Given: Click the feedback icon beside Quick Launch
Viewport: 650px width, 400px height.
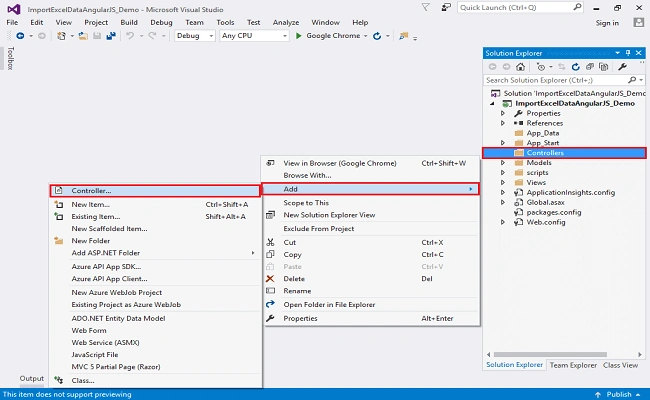Looking at the screenshot, I should click(x=446, y=7).
